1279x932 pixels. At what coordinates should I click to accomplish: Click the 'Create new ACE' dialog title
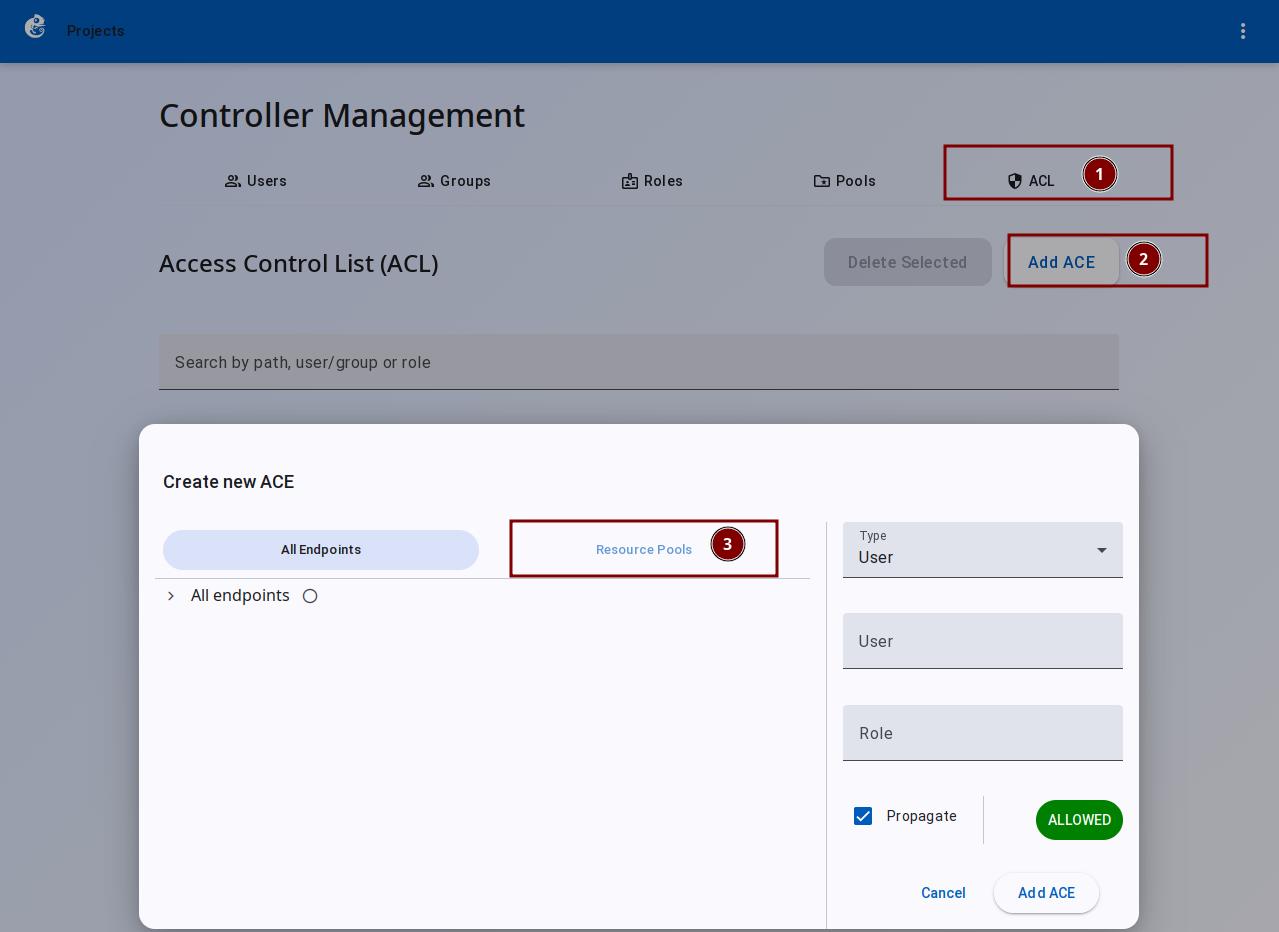[229, 482]
